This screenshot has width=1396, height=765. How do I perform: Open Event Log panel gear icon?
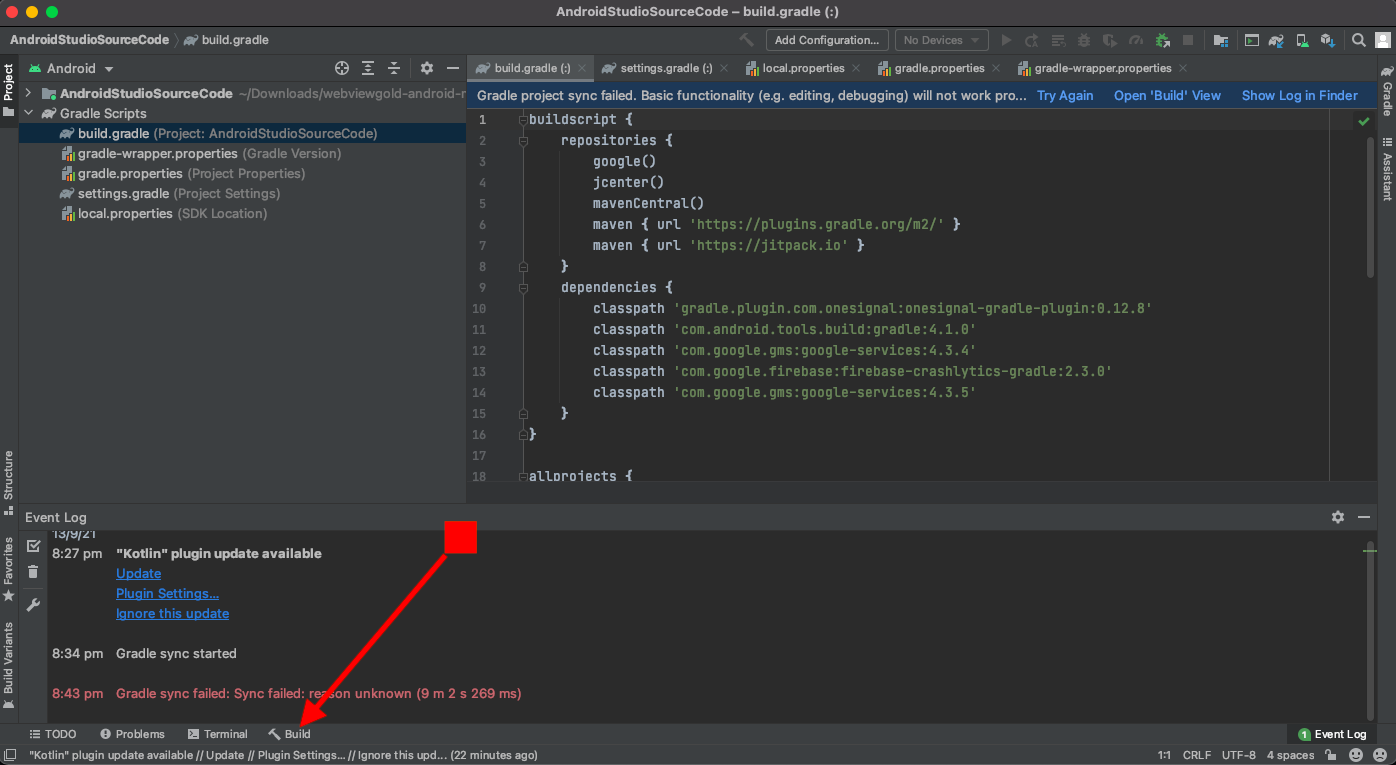click(1338, 517)
